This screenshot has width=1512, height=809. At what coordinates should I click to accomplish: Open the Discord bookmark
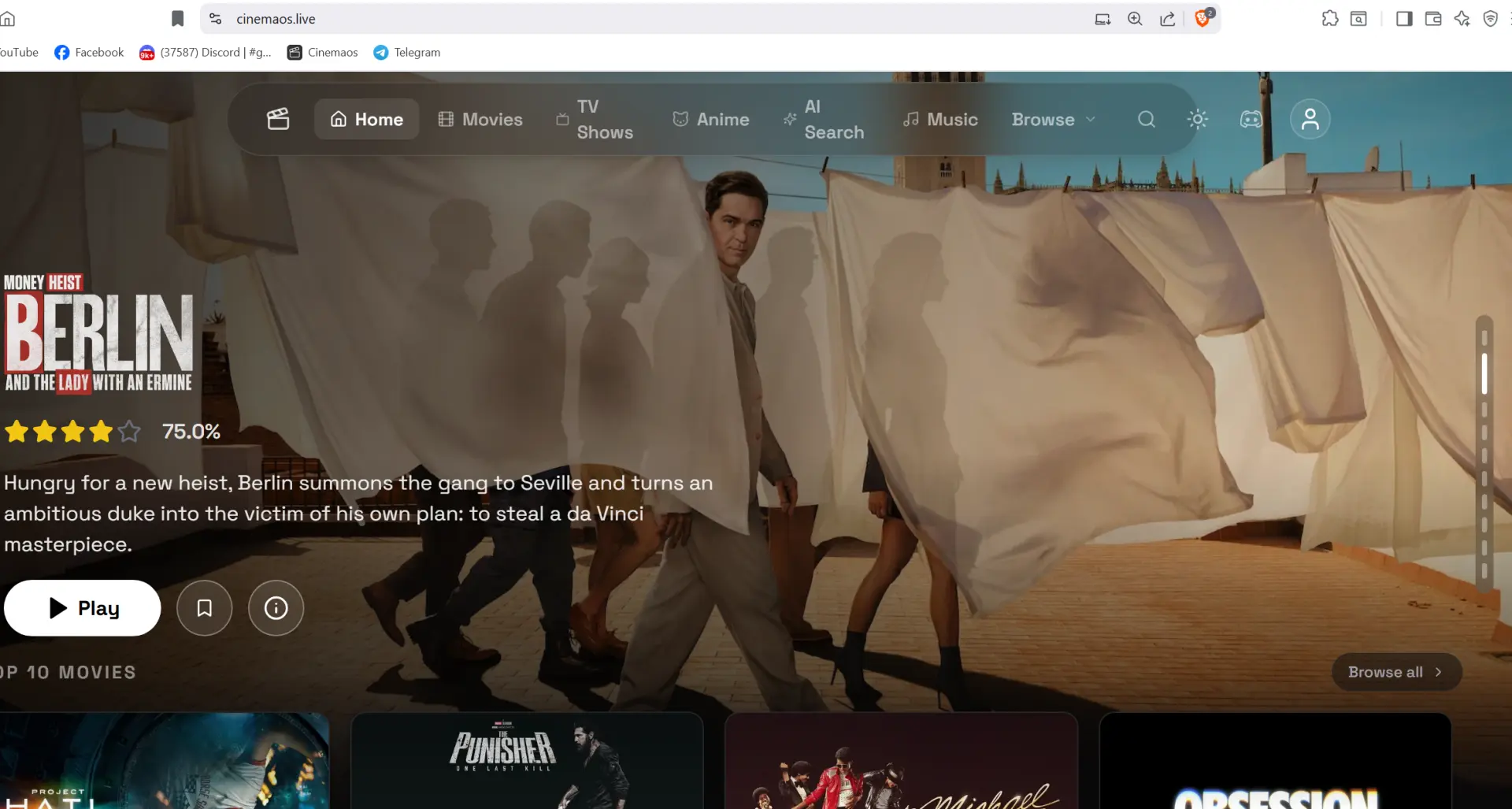205,52
